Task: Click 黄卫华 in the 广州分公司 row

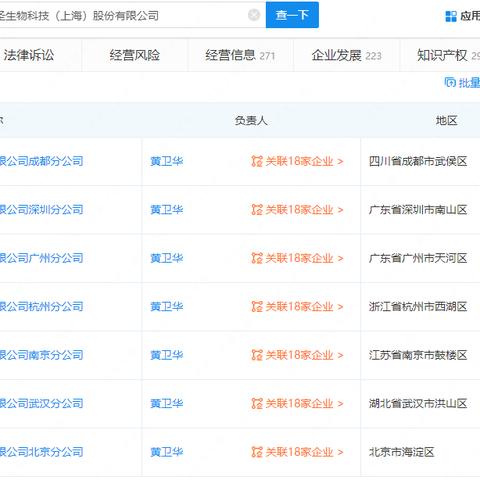Action: coord(167,258)
